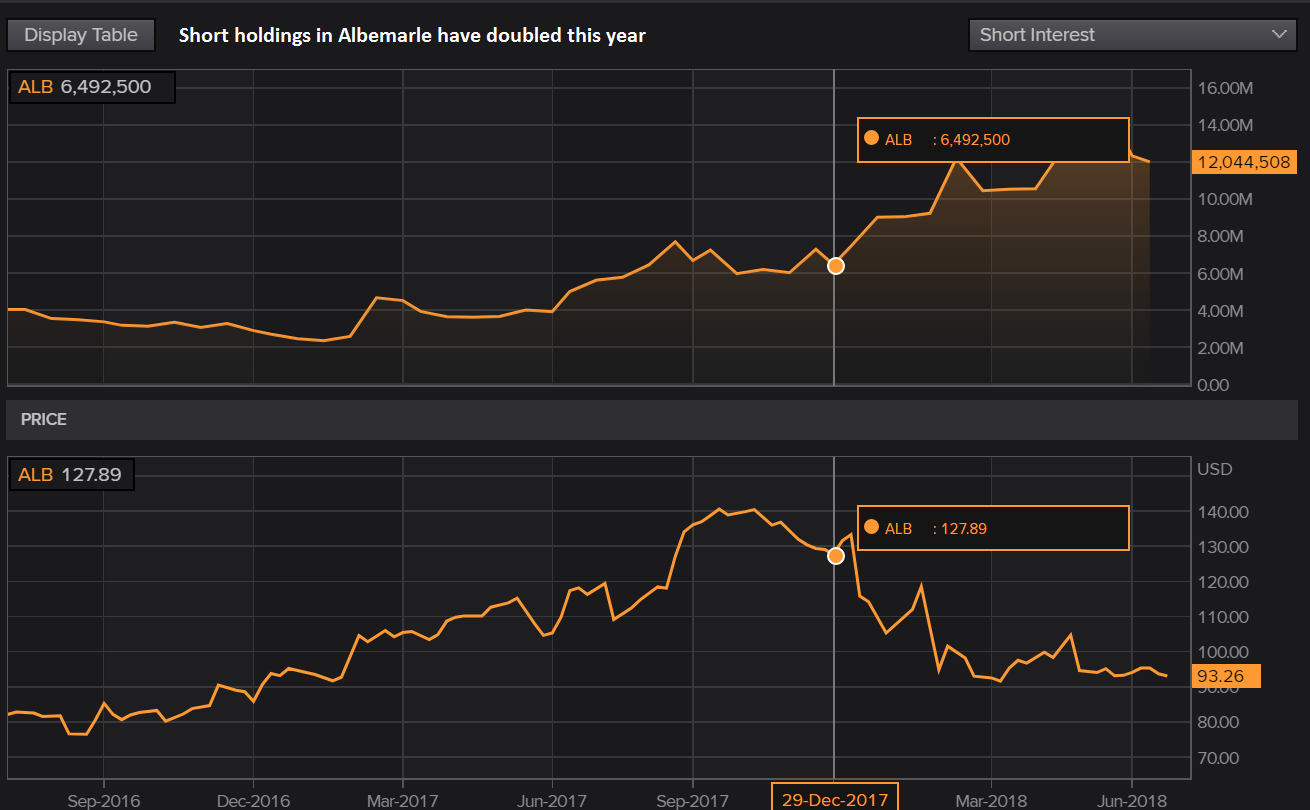Click the highlighted data point on short interest line
1310x810 pixels.
click(836, 266)
